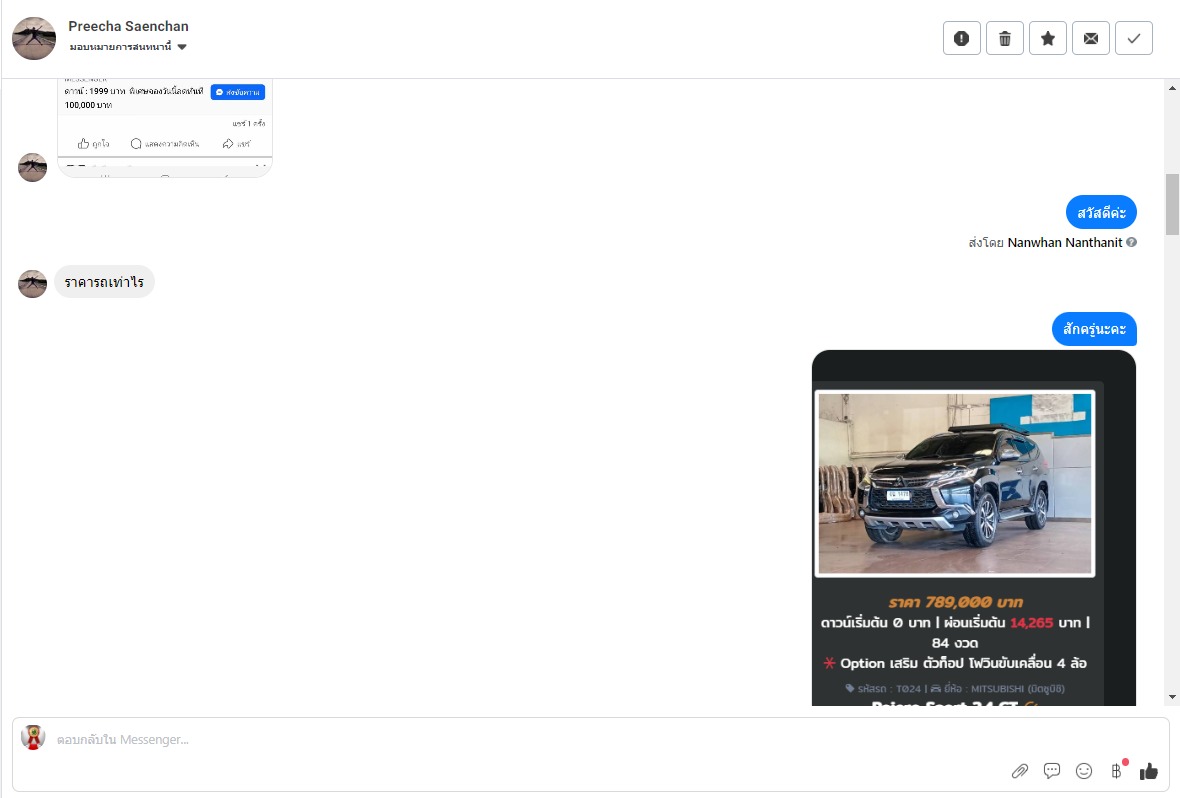Click sender avatar beside "ราคารถเท่าไร" message
1180x798 pixels.
coord(32,283)
